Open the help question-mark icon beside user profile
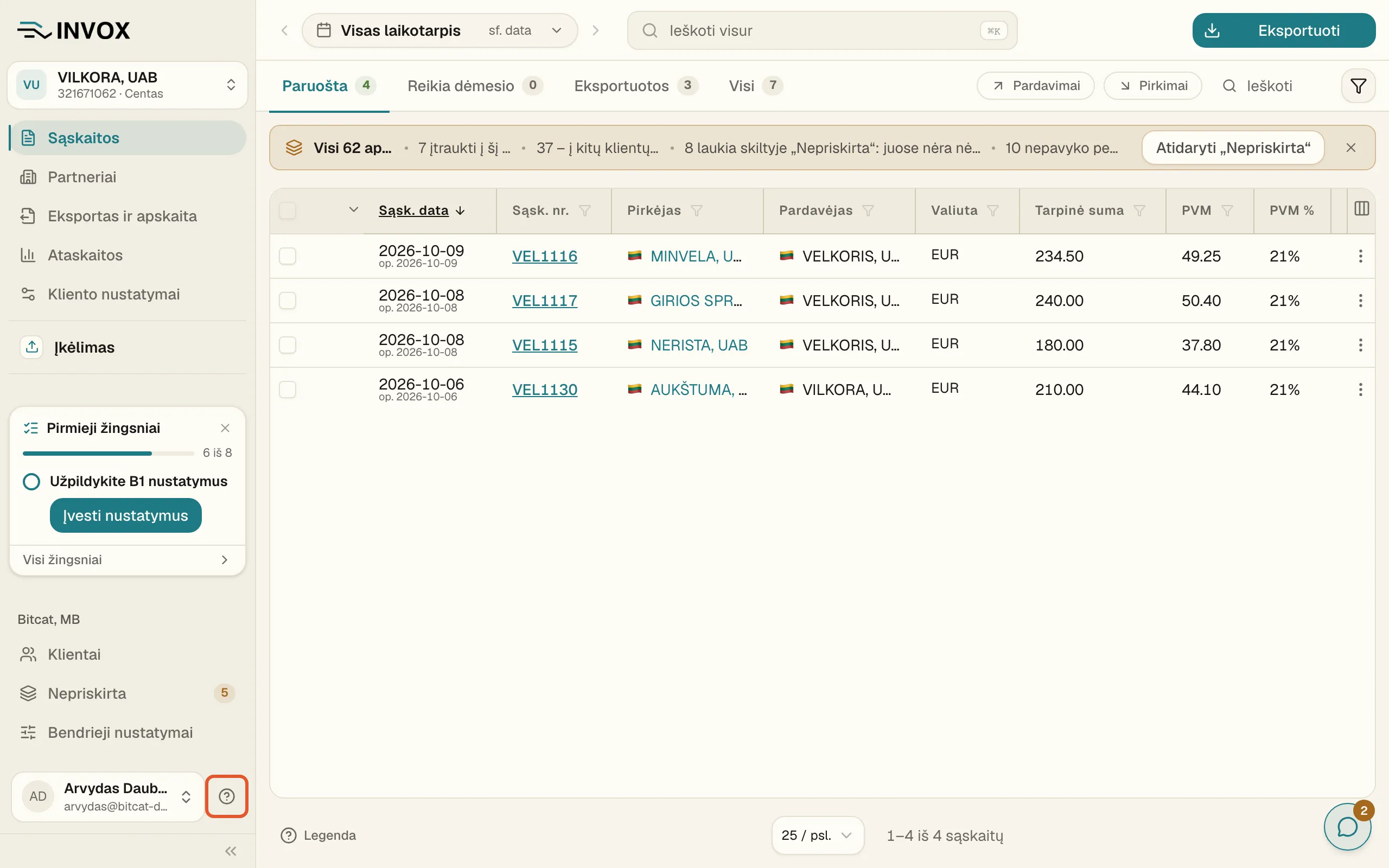1389x868 pixels. pos(227,796)
